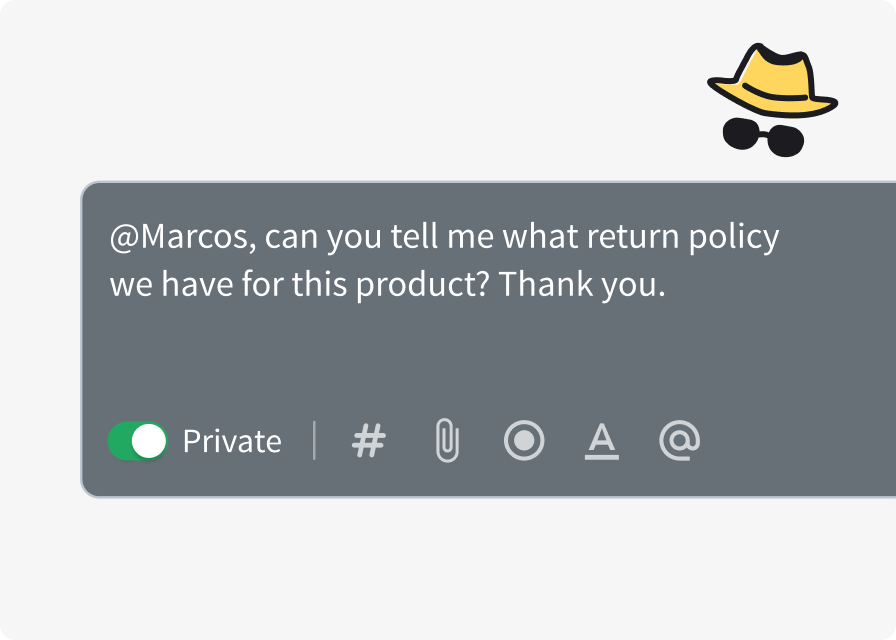Click the vertical divider beside Private
The image size is (896, 640).
coord(315,441)
